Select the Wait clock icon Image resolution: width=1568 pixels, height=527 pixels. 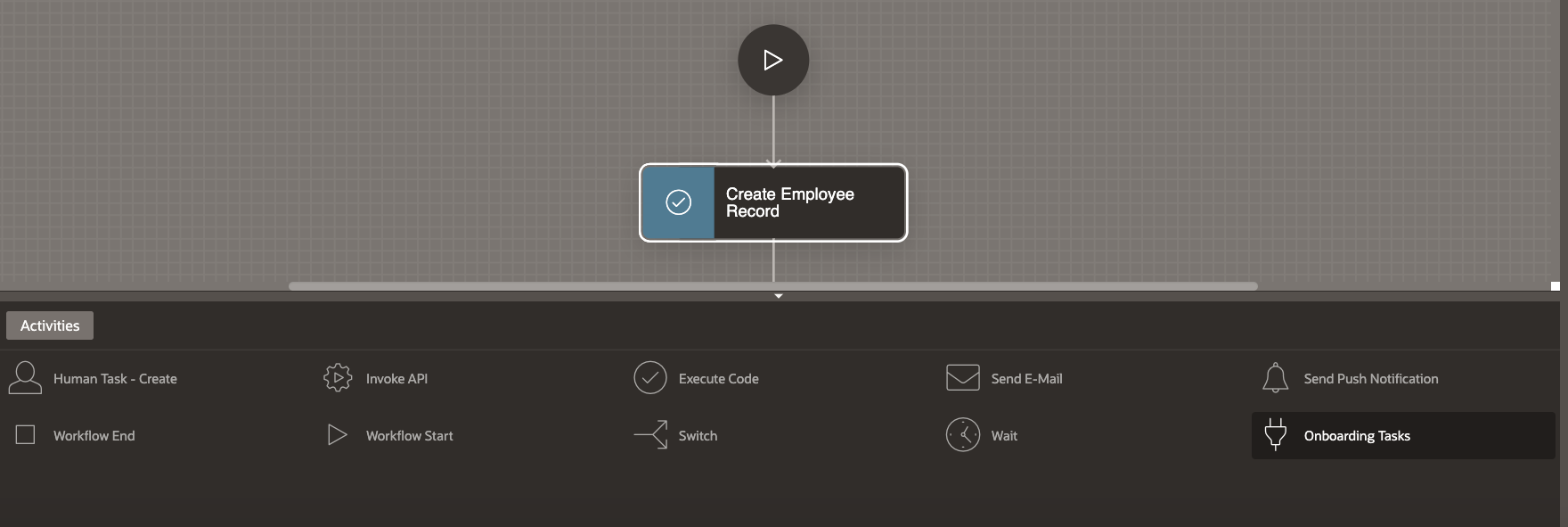[963, 435]
